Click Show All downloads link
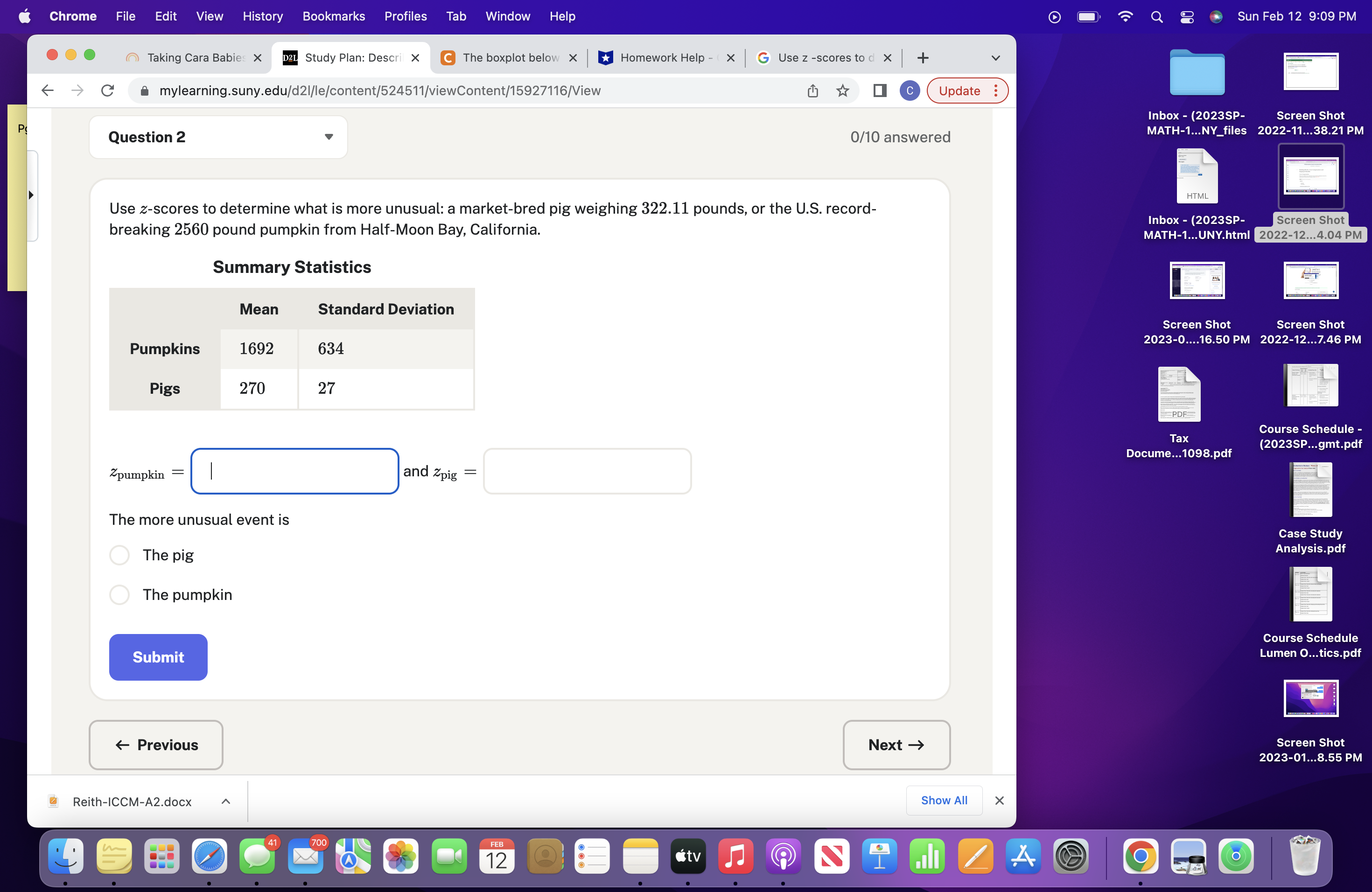 tap(944, 800)
